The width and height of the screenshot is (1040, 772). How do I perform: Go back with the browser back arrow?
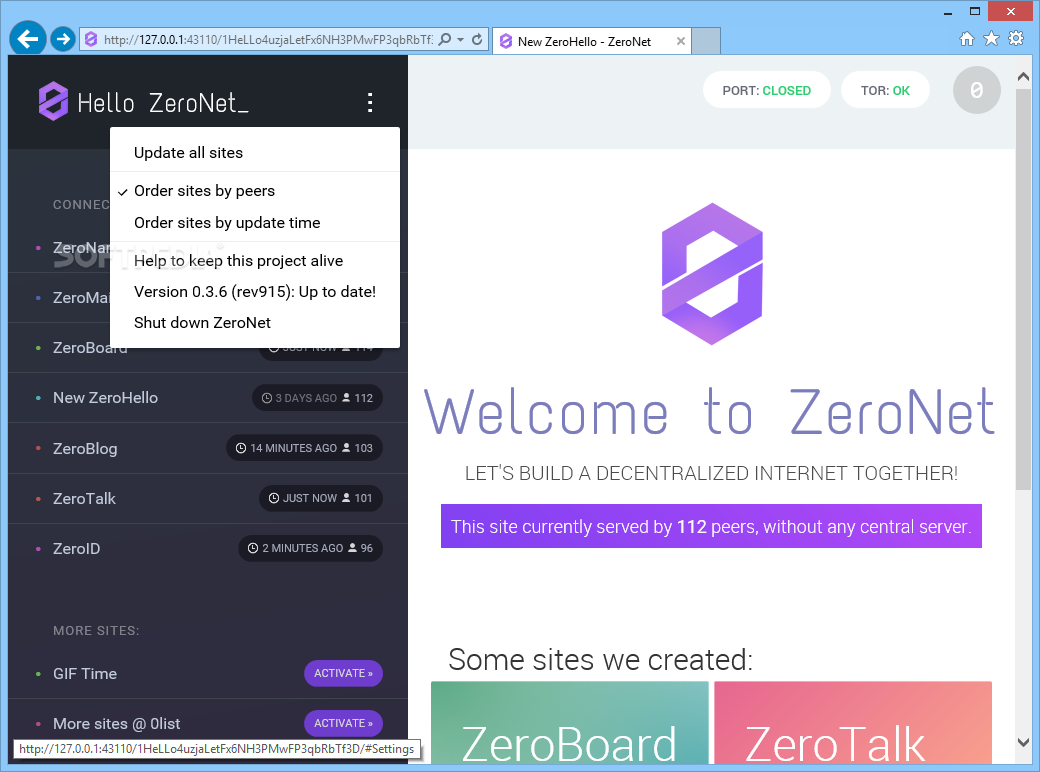tap(28, 39)
